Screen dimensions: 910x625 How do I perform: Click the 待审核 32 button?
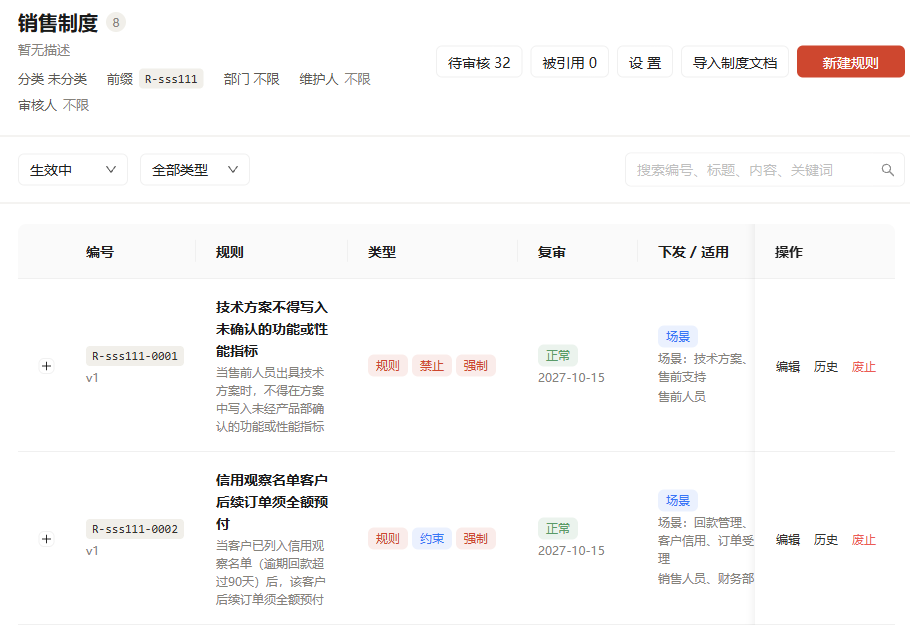click(479, 62)
